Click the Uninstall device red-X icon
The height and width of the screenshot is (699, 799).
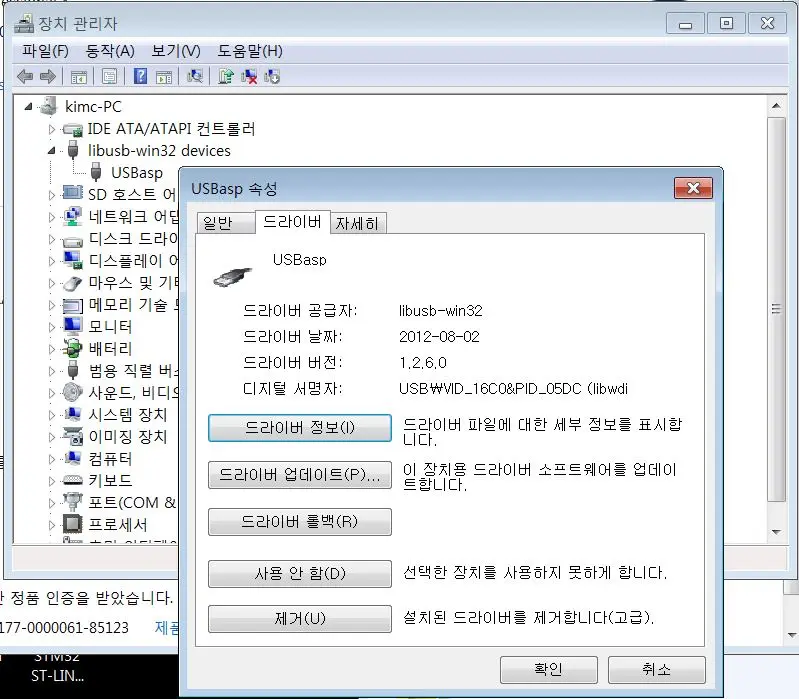(249, 77)
